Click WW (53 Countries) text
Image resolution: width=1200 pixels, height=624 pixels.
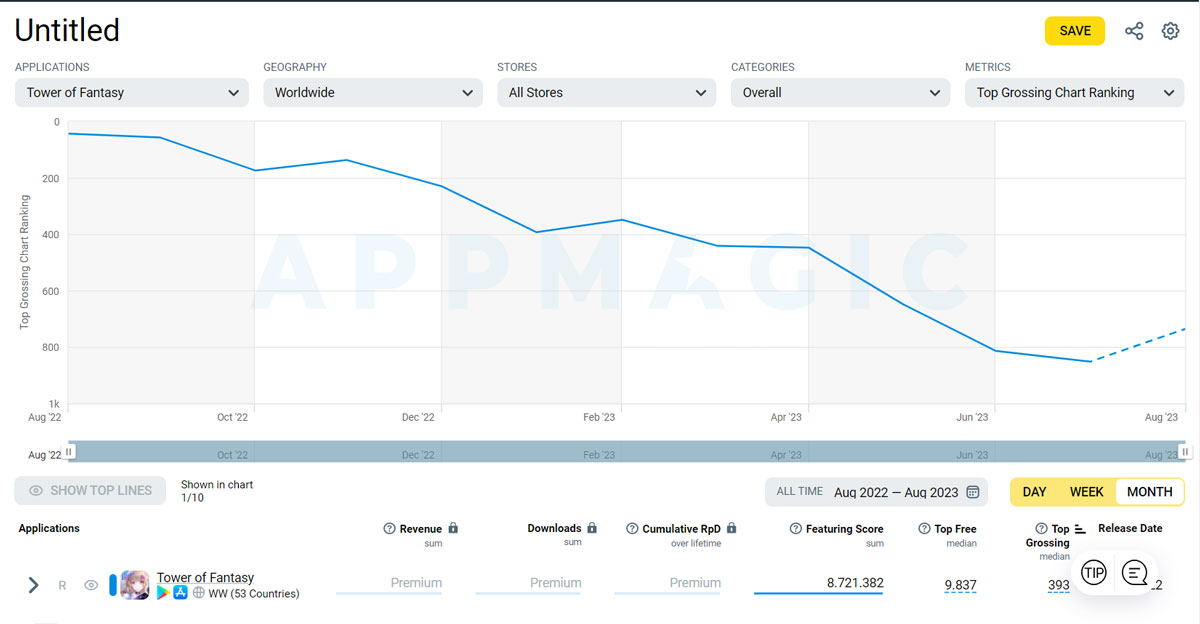pyautogui.click(x=254, y=594)
